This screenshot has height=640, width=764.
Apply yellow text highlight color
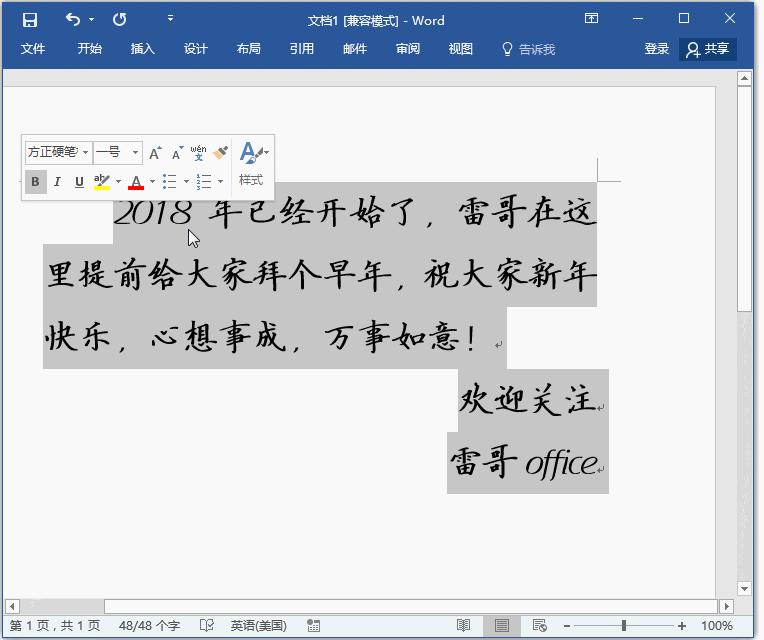[102, 182]
